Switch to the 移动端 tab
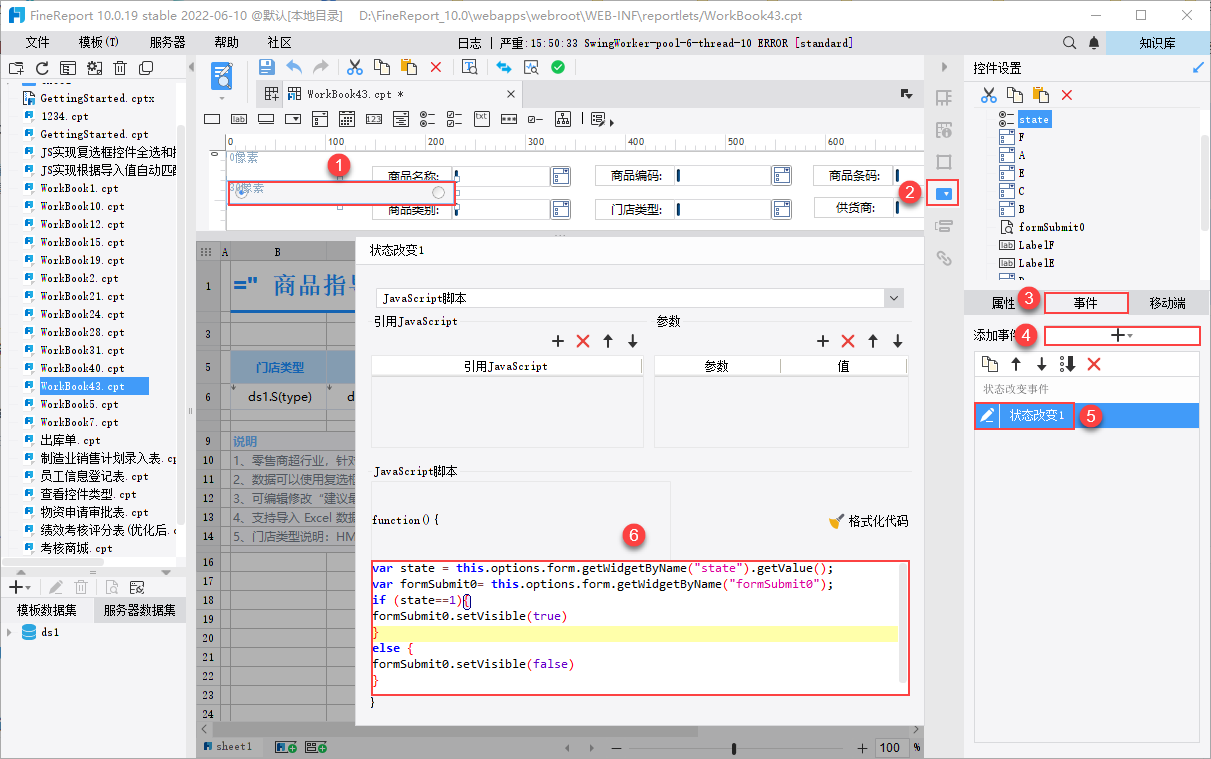 [x=1167, y=303]
